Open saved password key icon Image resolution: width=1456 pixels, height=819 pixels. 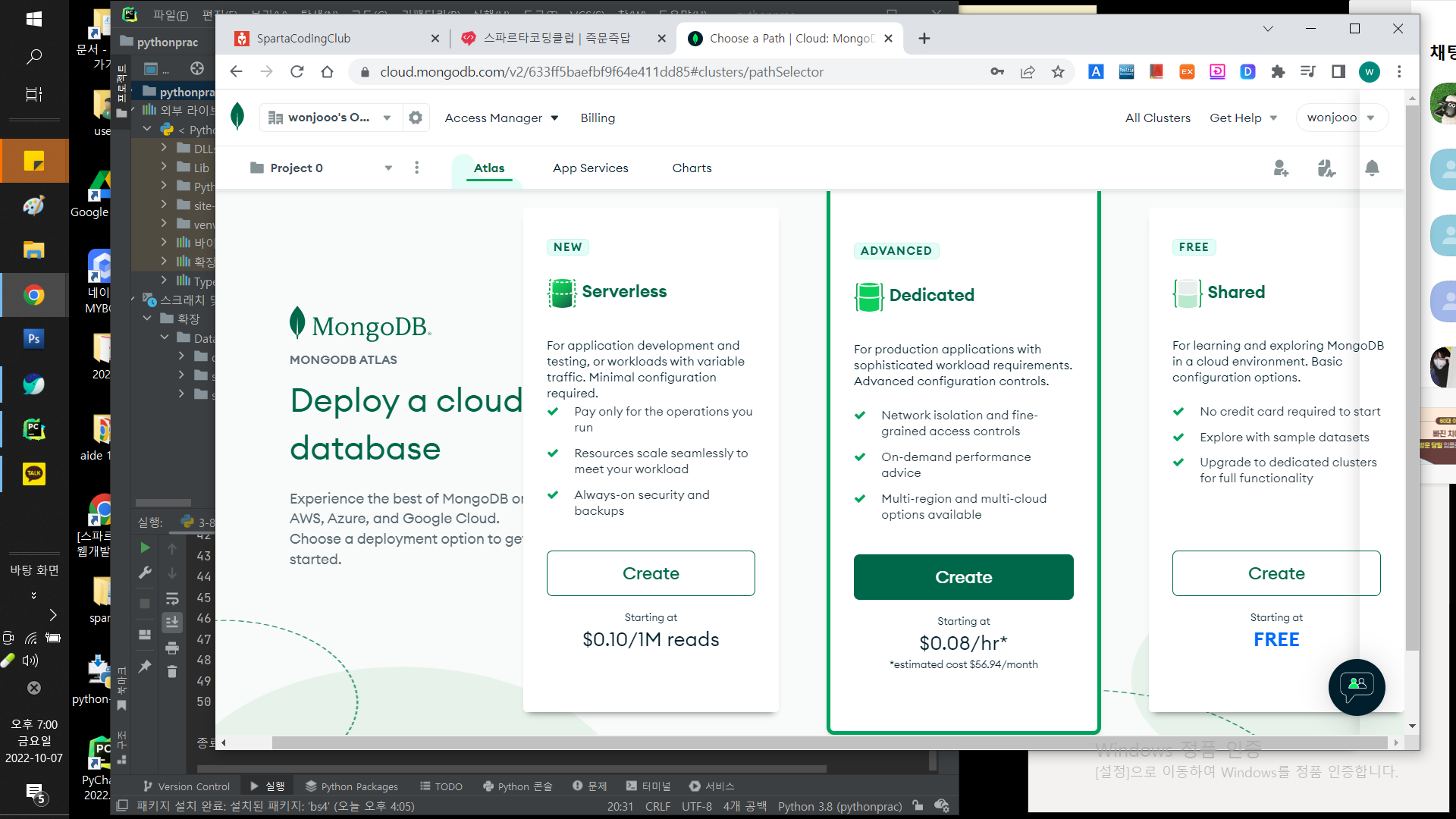[x=997, y=72]
